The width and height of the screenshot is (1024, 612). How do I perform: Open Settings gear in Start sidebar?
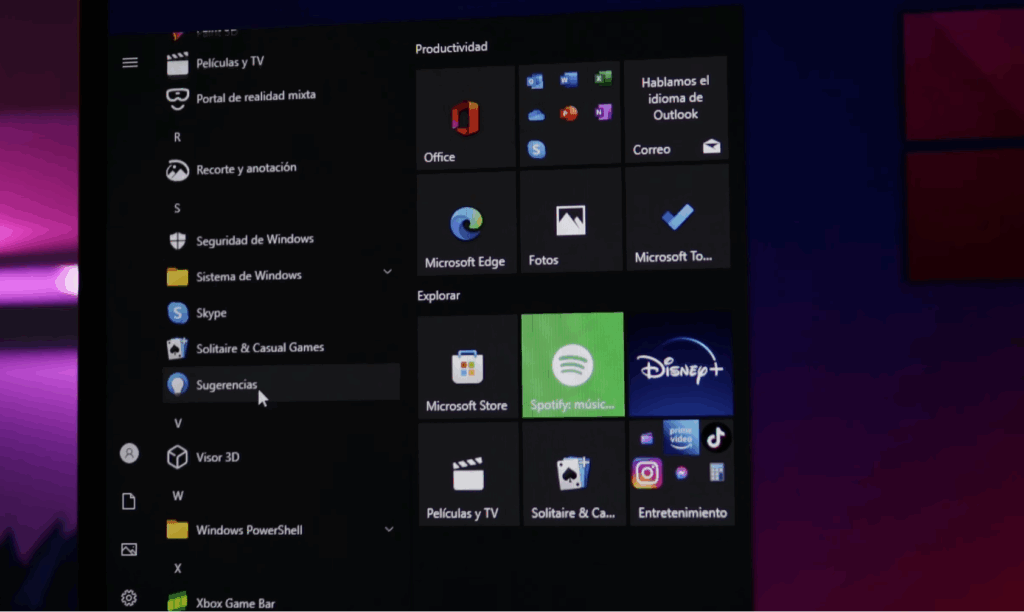(x=129, y=598)
